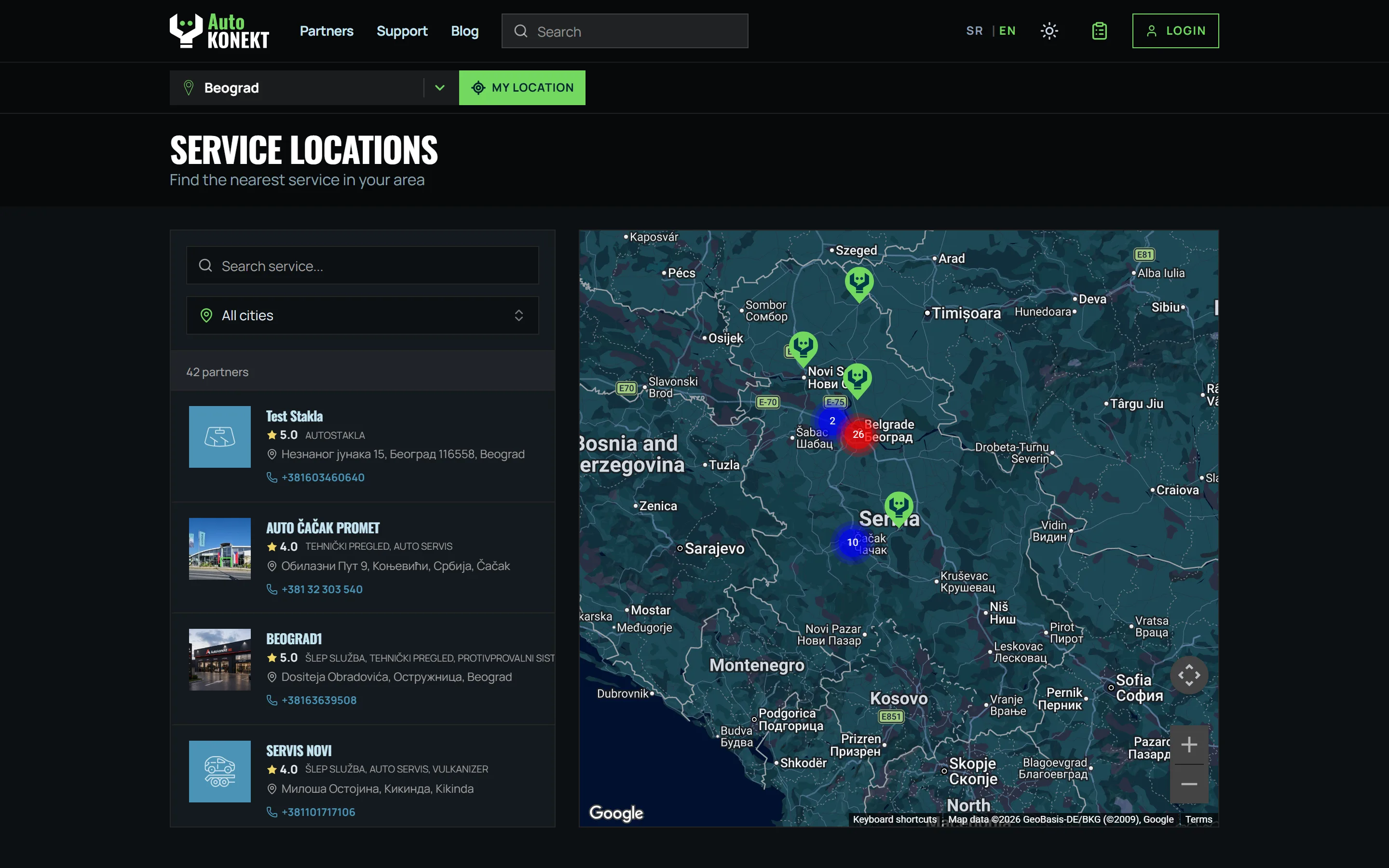The image size is (1389, 868).
Task: Open AUTO ČAČAK PROMET listing
Action: 323,528
